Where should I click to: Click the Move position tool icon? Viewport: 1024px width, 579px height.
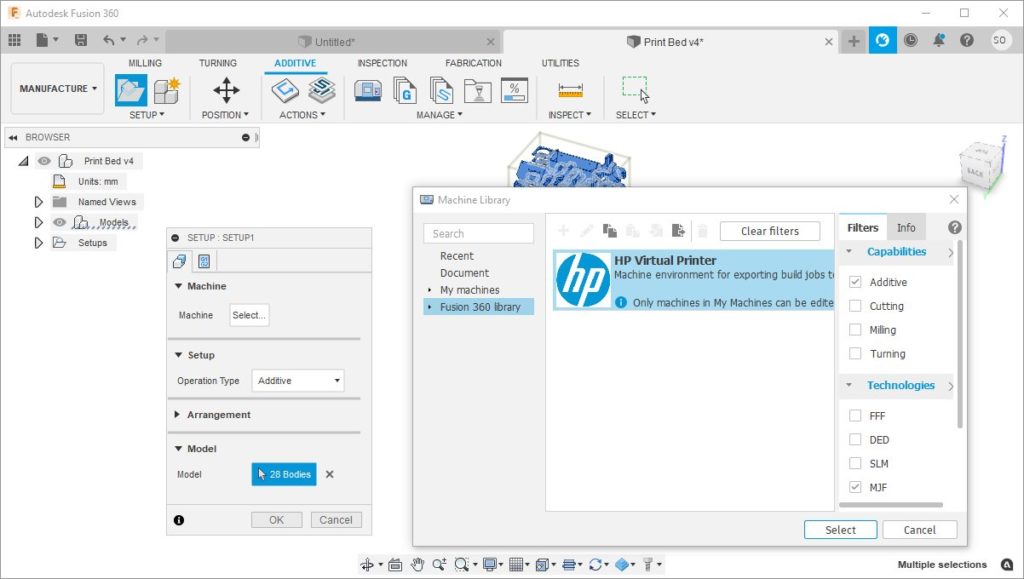(226, 91)
